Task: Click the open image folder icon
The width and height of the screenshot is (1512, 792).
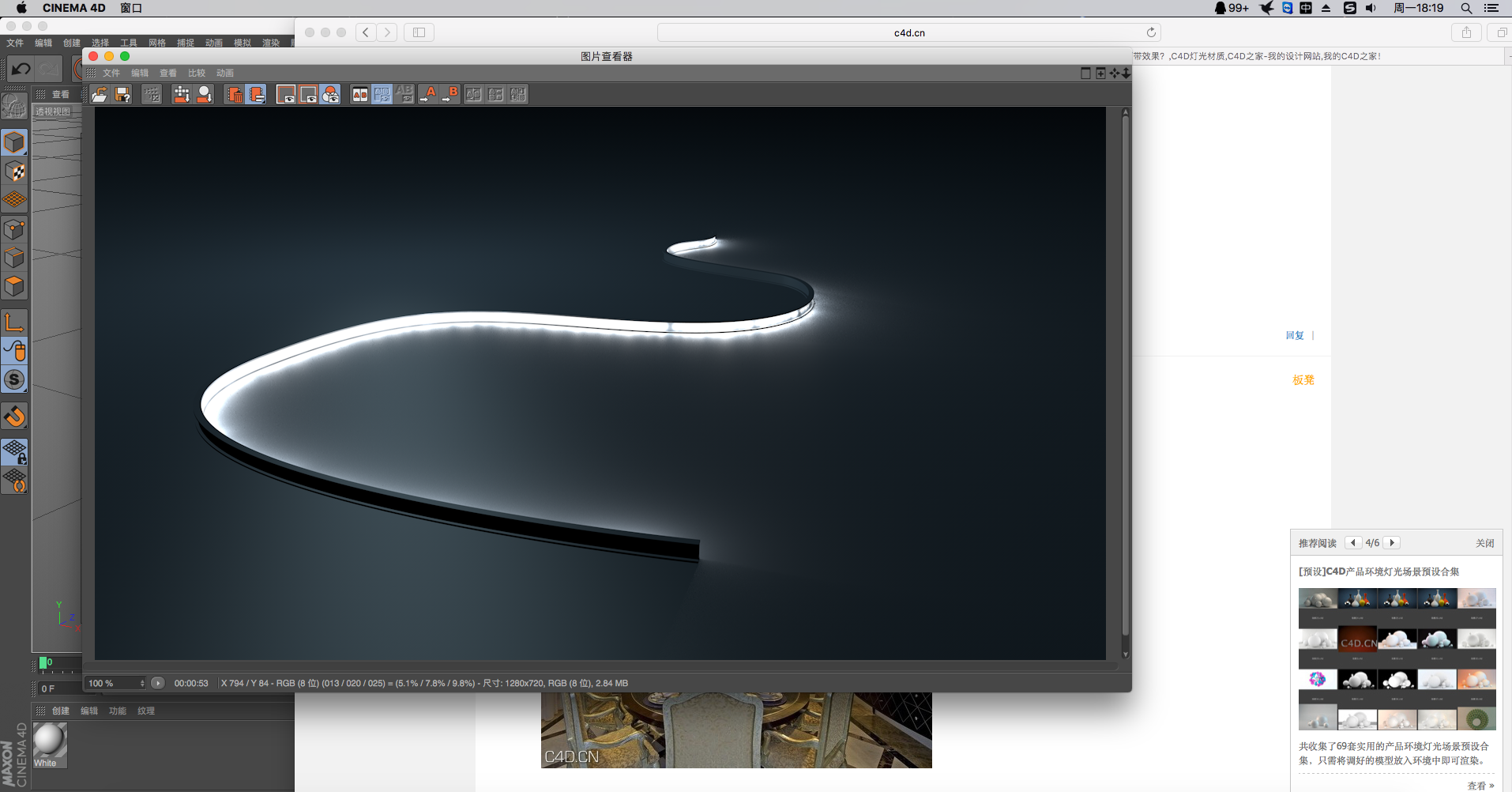Action: point(100,95)
